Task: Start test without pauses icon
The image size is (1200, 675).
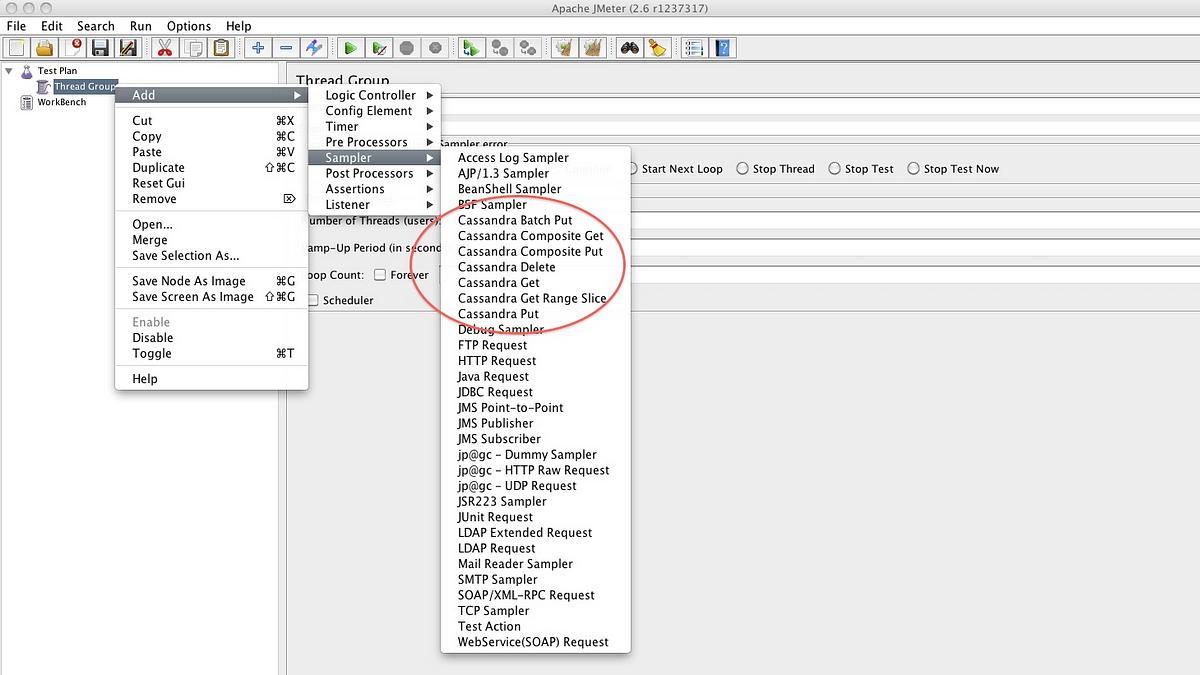Action: (379, 47)
